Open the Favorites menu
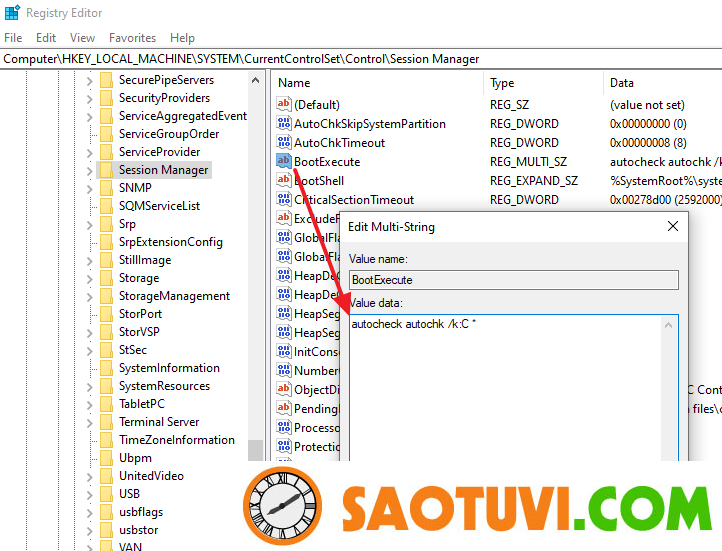Screen dimensions: 722x551 click(x=132, y=38)
